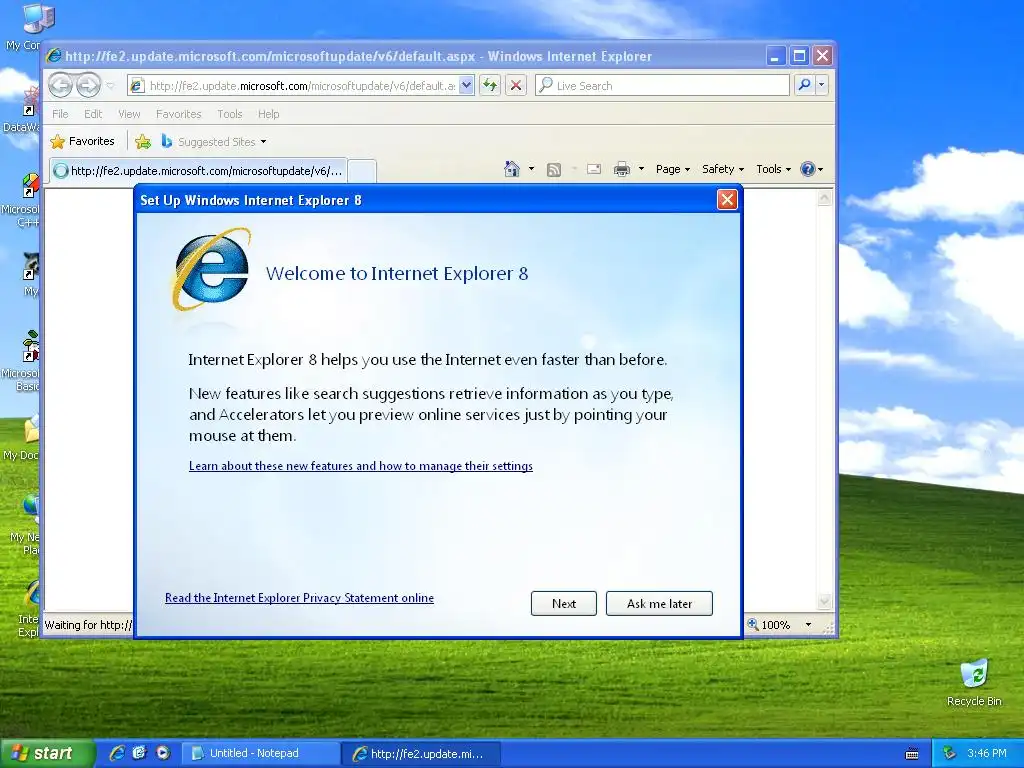
Task: Open Learn about these new features link
Action: tap(360, 466)
